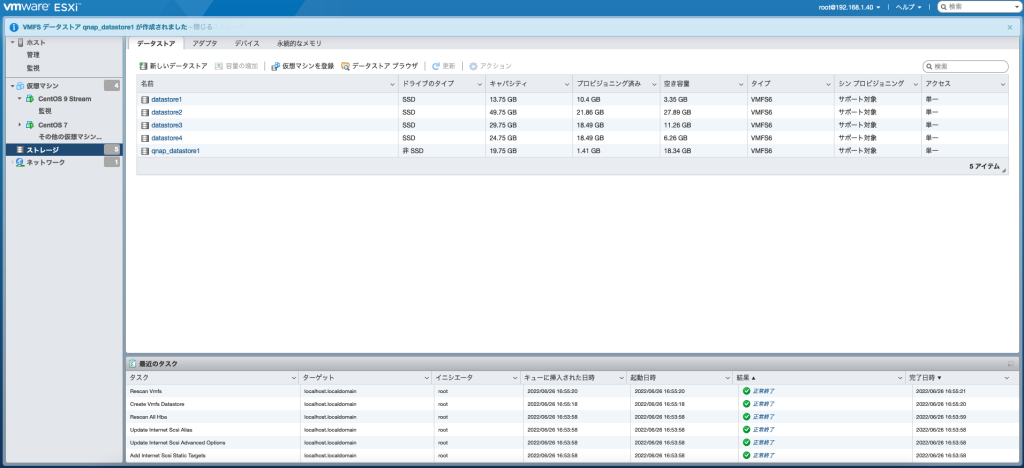The height and width of the screenshot is (468, 1024).
Task: Click the CentOS 9 Stream VM icon
Action: click(31, 99)
